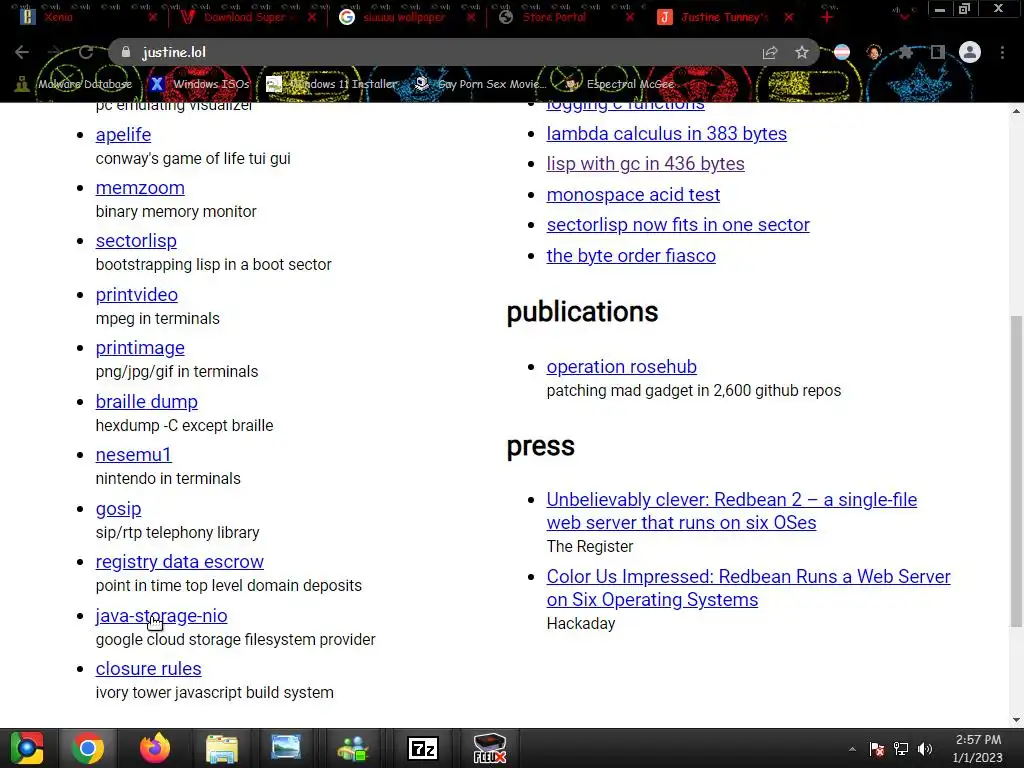This screenshot has height=768, width=1024.
Task: Share this page using the share icon
Action: [770, 52]
